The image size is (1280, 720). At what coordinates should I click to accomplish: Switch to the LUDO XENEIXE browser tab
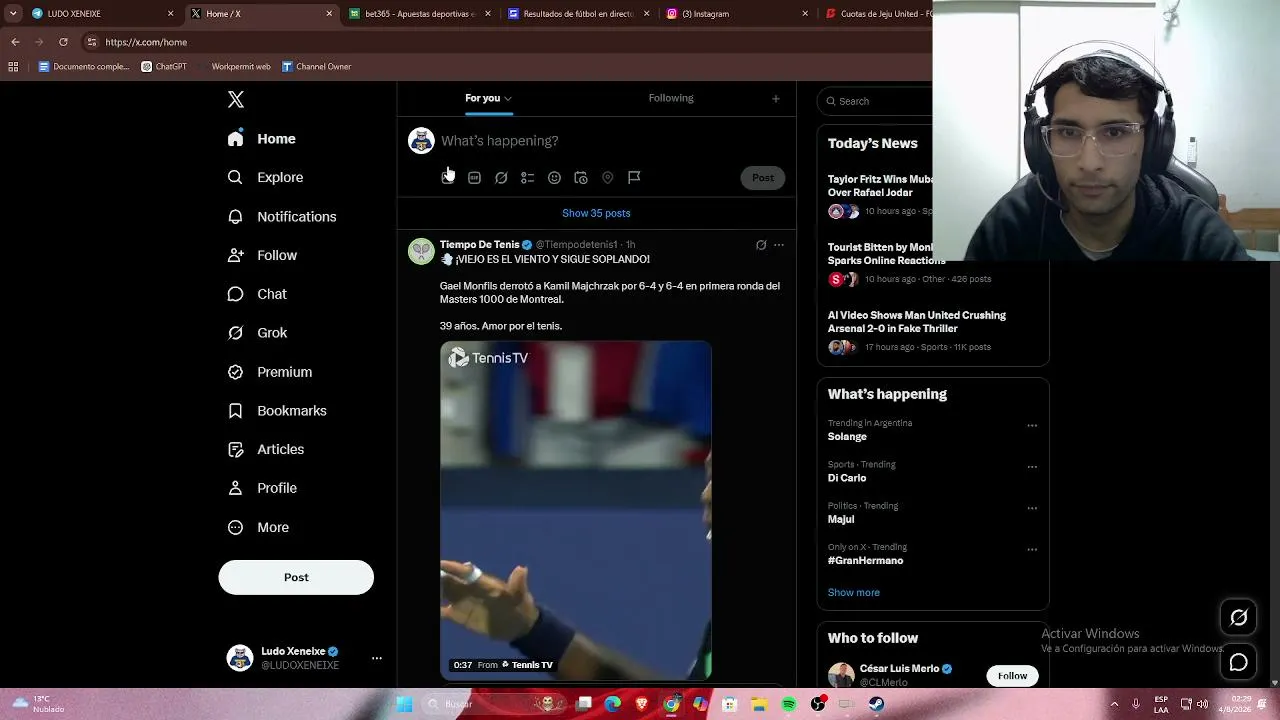coord(102,14)
